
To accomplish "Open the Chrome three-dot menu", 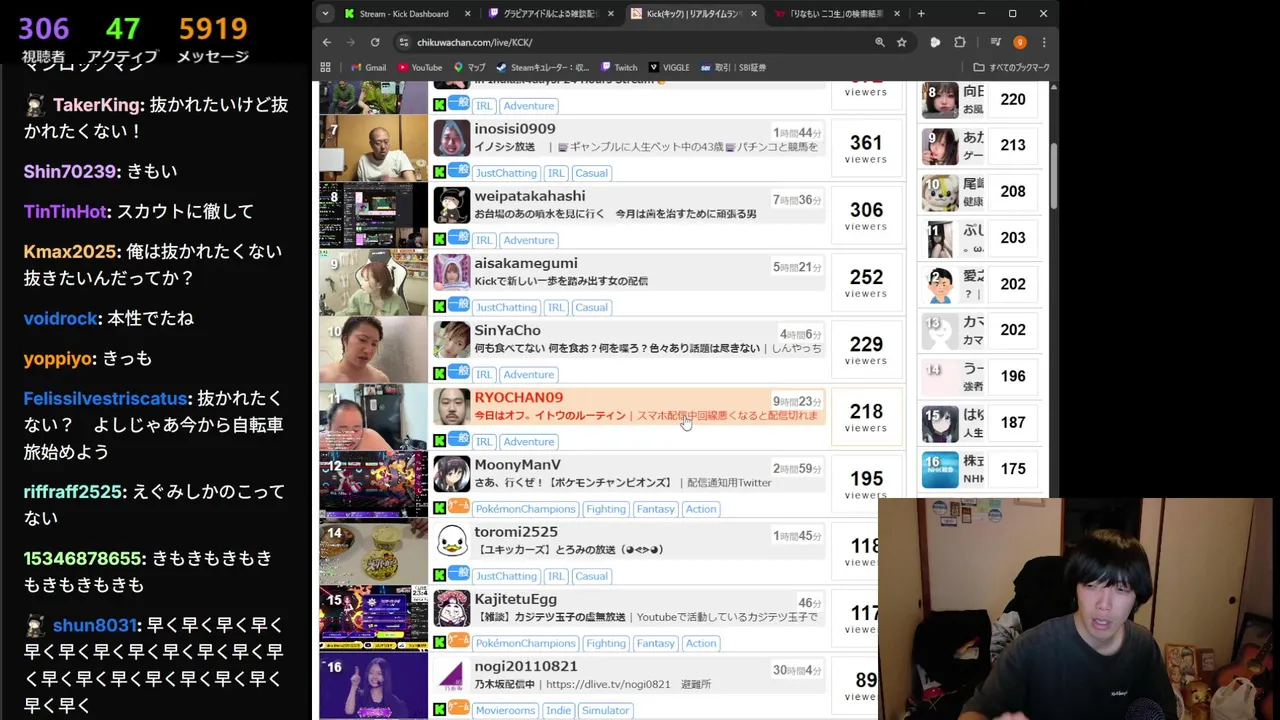I will tap(1044, 42).
